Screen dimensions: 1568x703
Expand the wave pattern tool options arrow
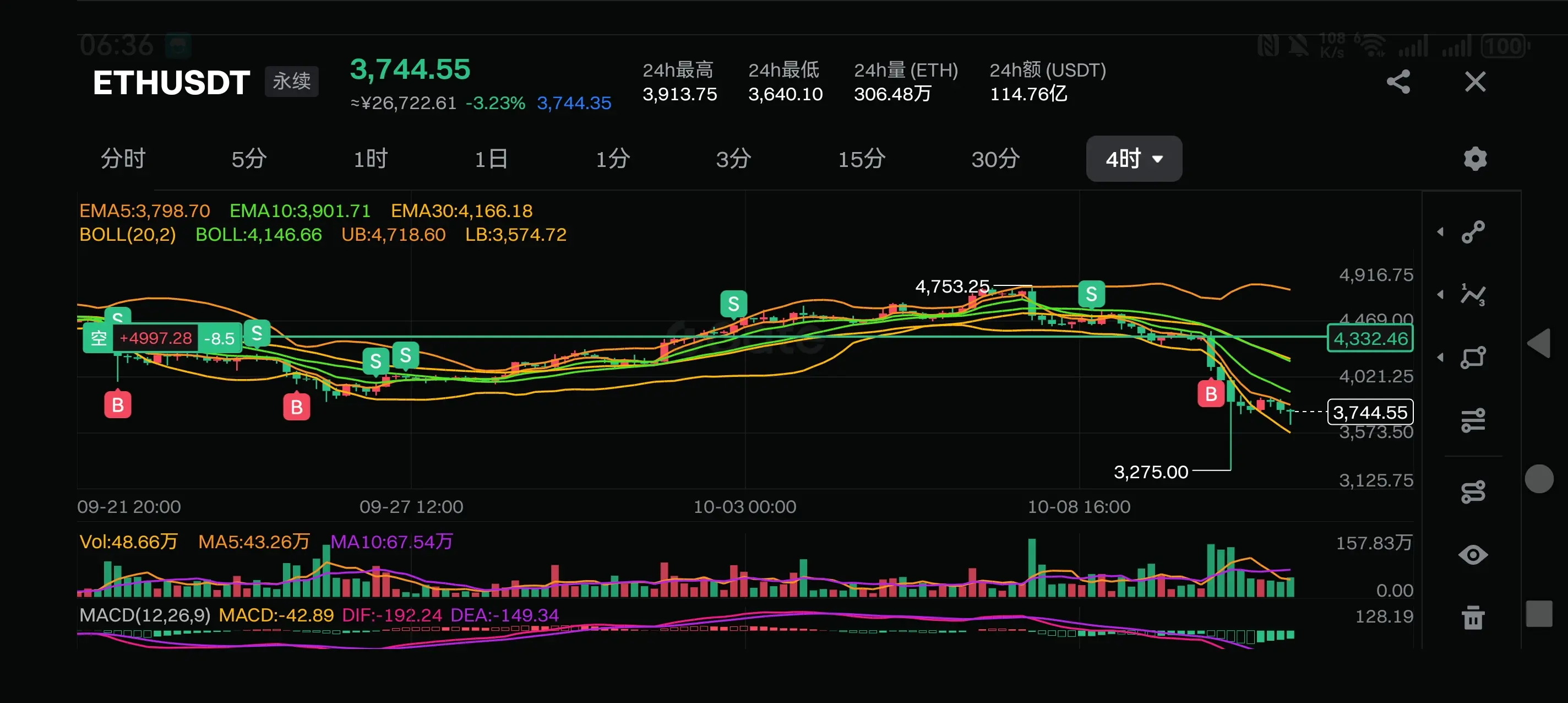[x=1440, y=295]
